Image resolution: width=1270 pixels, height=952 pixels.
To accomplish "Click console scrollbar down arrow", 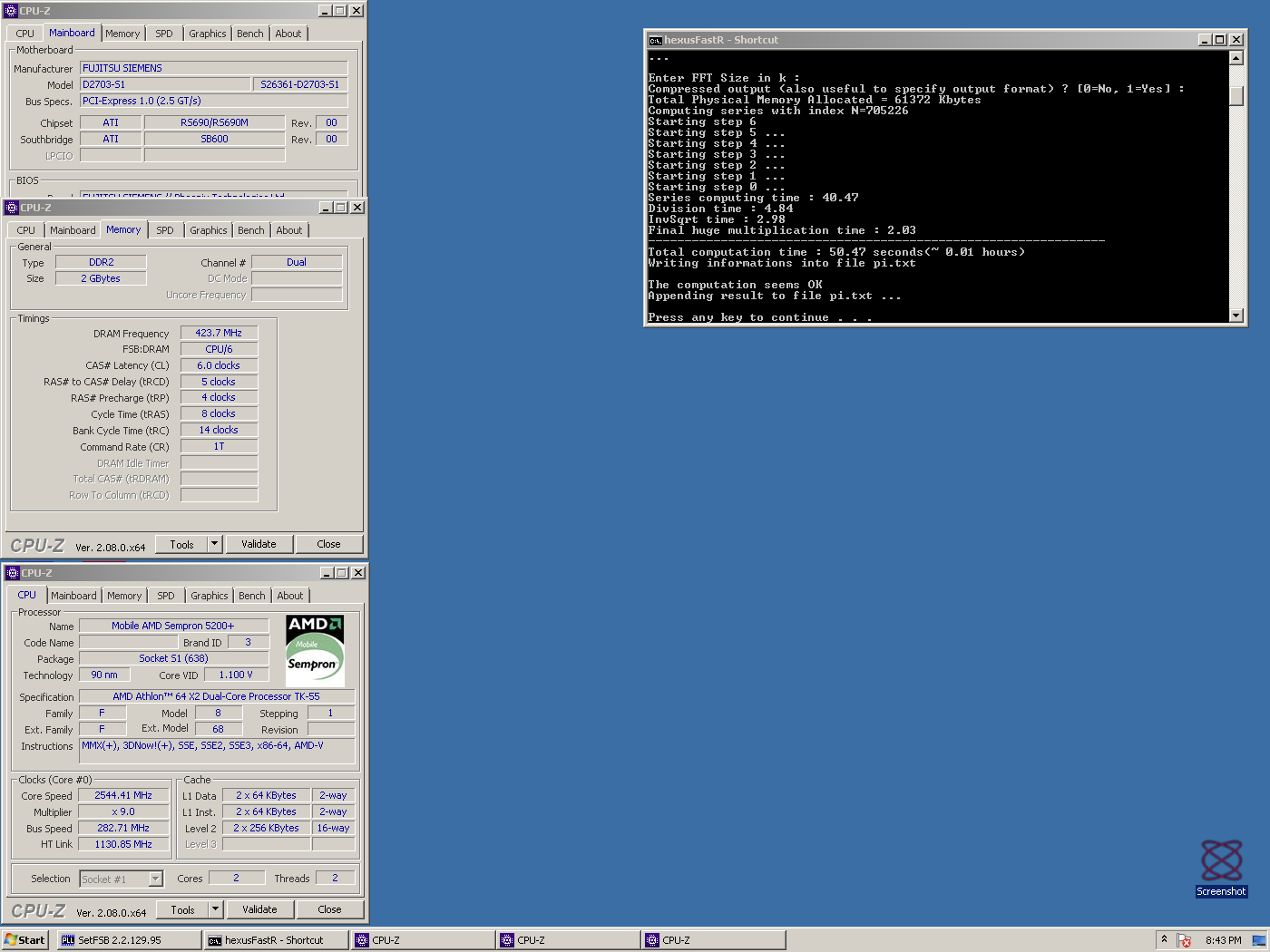I will pos(1236,315).
